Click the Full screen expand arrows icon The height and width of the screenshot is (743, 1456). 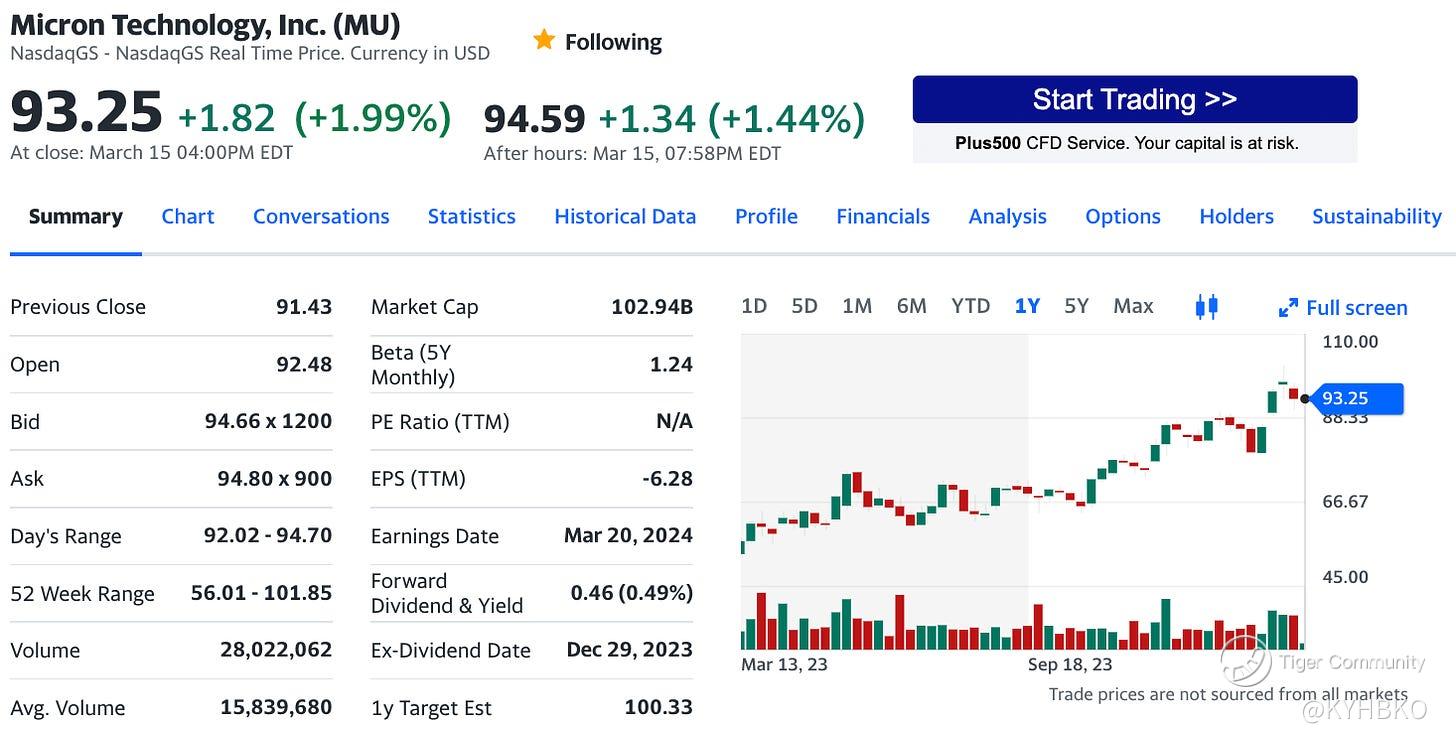pyautogui.click(x=1288, y=308)
